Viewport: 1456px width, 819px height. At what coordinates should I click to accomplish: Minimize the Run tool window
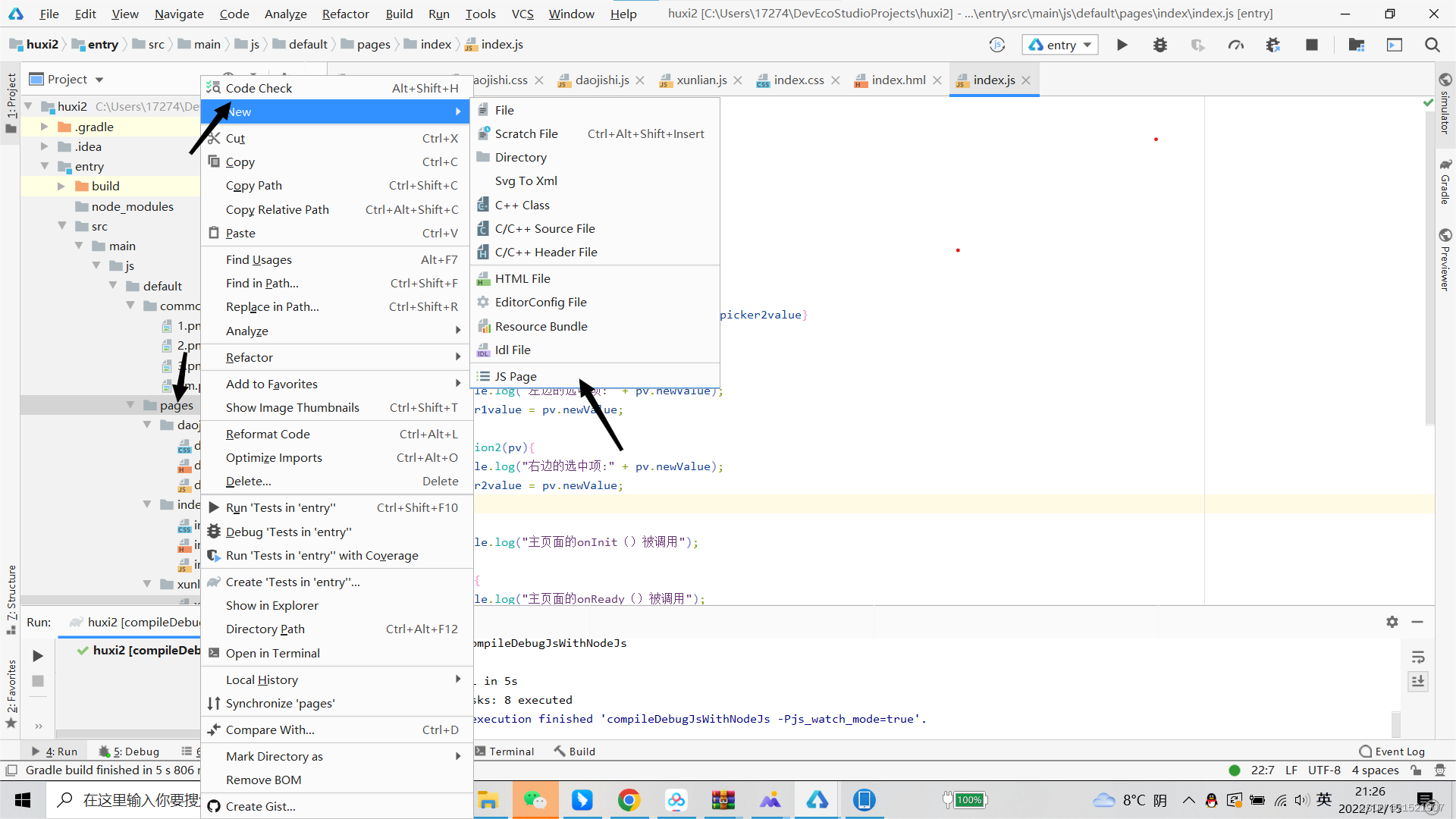coord(1417,622)
